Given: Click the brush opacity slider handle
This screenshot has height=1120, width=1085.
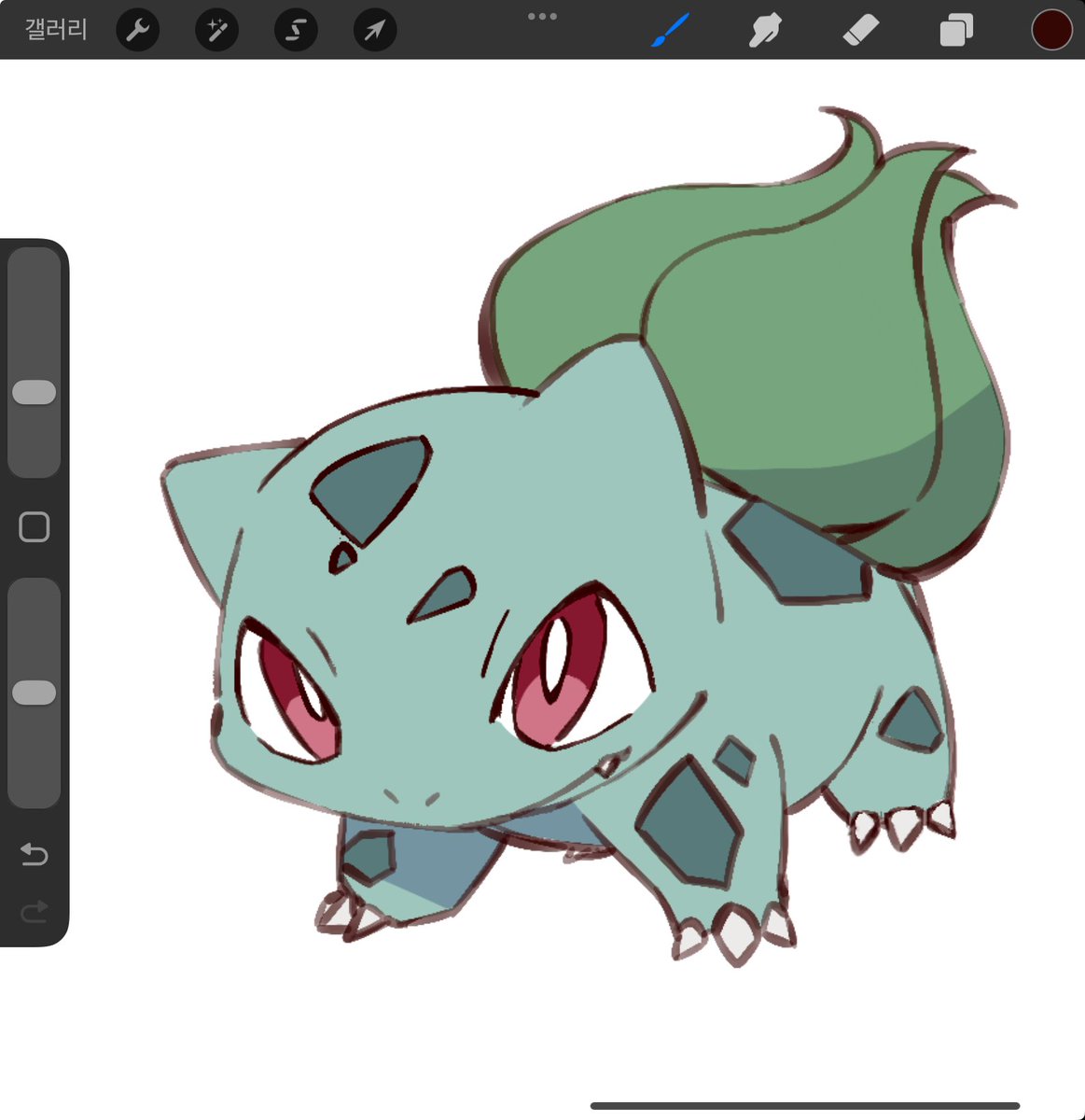Looking at the screenshot, I should (x=35, y=693).
